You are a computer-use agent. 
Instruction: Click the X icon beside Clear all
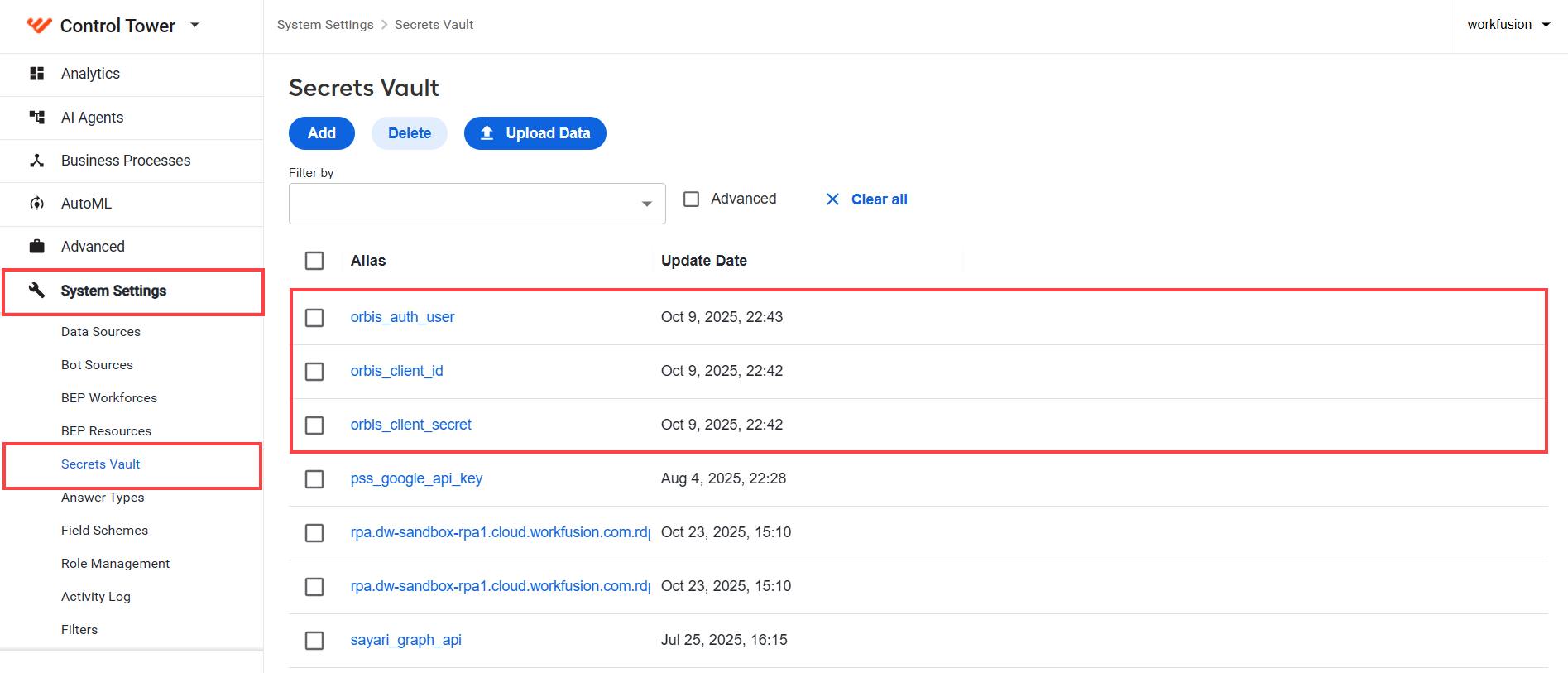[x=832, y=199]
